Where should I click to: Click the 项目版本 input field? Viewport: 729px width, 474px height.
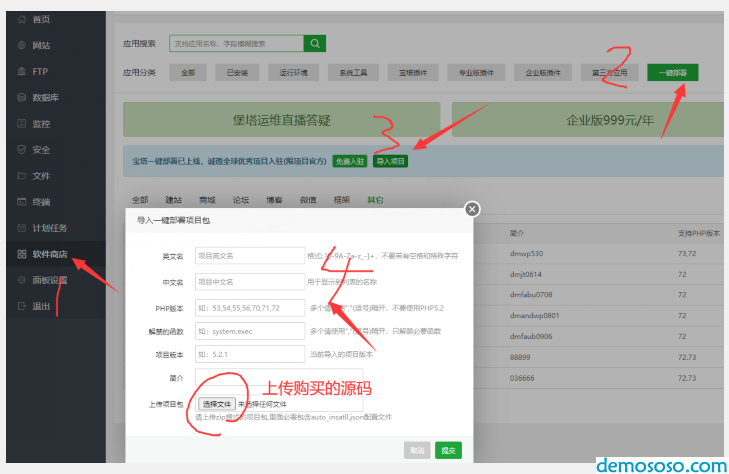coord(250,354)
